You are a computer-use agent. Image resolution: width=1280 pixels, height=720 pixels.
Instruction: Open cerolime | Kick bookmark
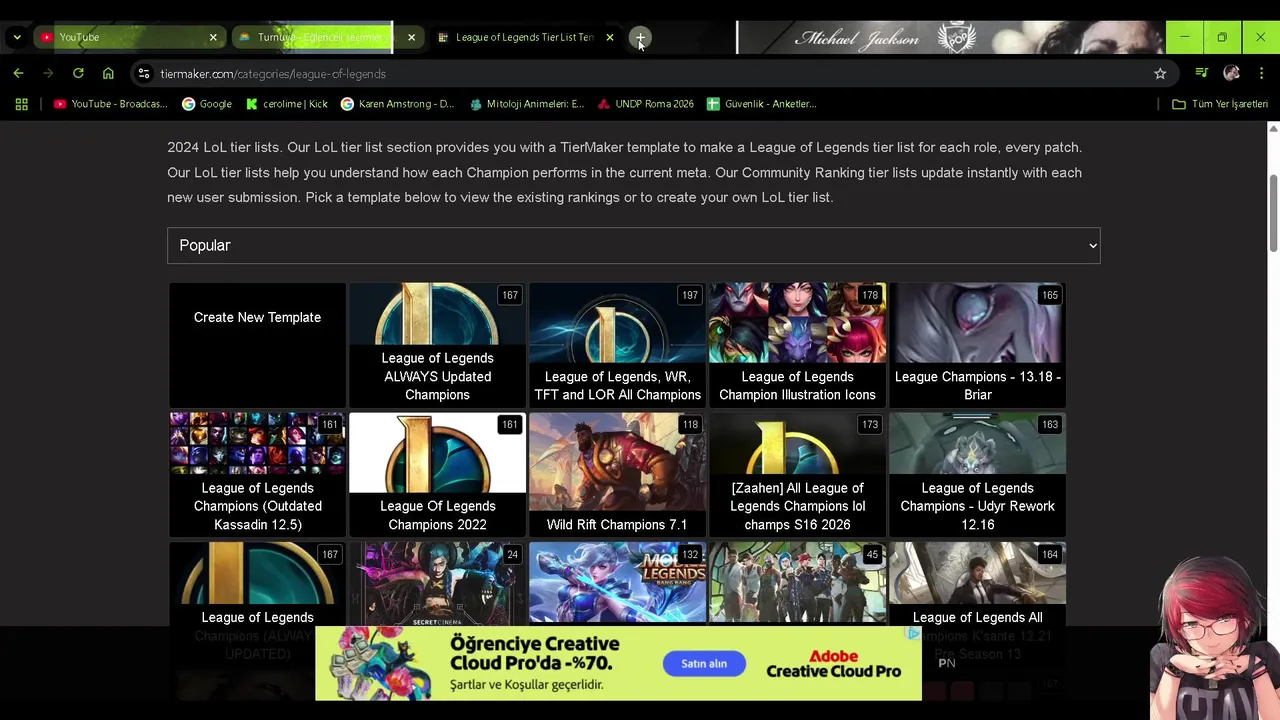coord(287,104)
